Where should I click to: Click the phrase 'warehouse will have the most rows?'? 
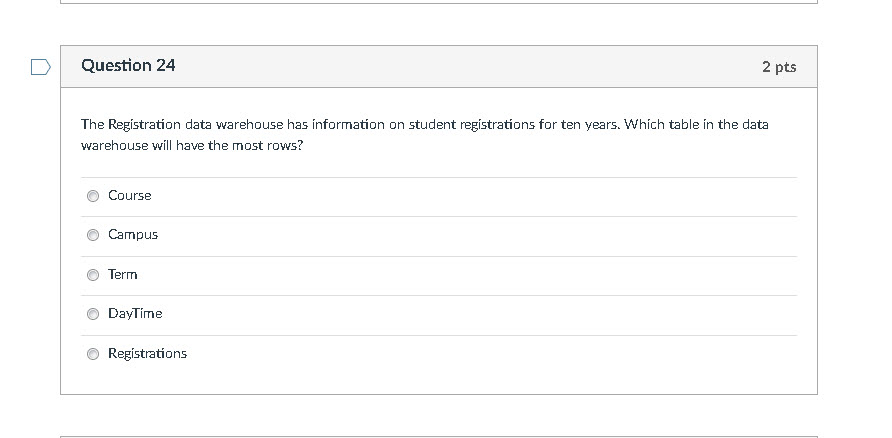click(192, 146)
